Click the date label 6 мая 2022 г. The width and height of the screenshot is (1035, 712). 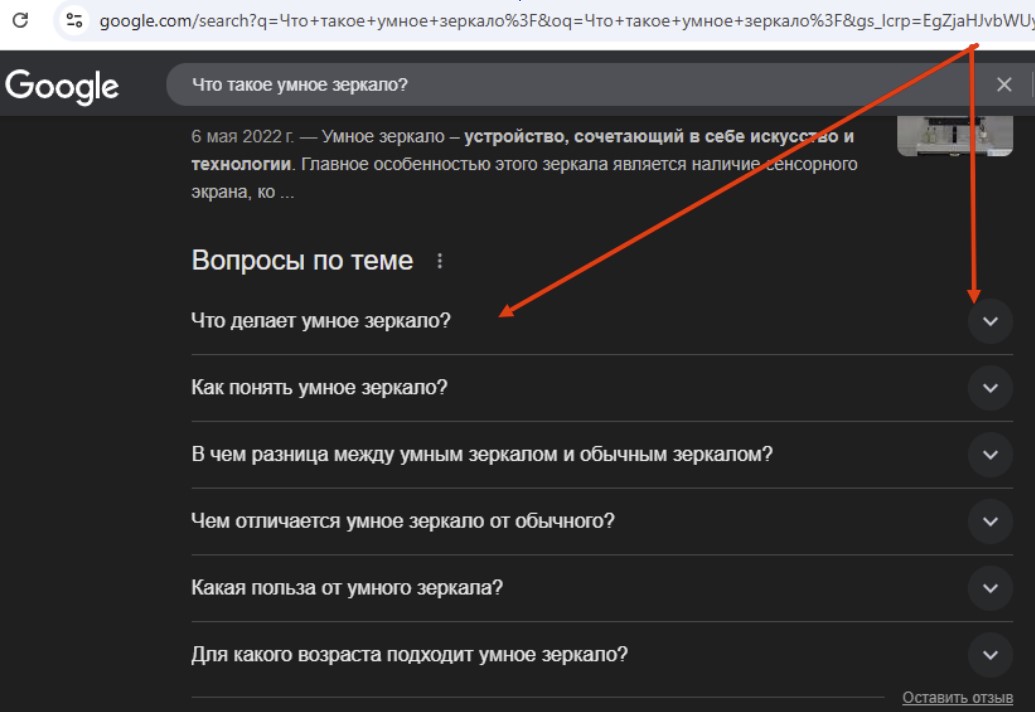coord(241,134)
